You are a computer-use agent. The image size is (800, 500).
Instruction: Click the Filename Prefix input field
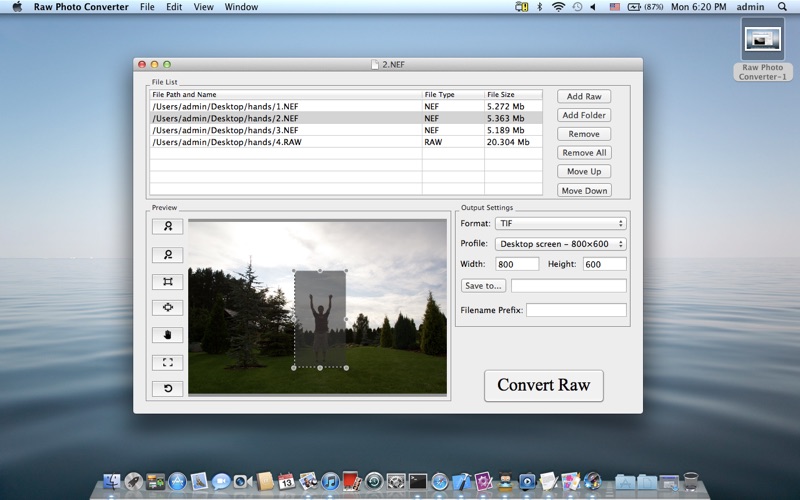point(577,310)
